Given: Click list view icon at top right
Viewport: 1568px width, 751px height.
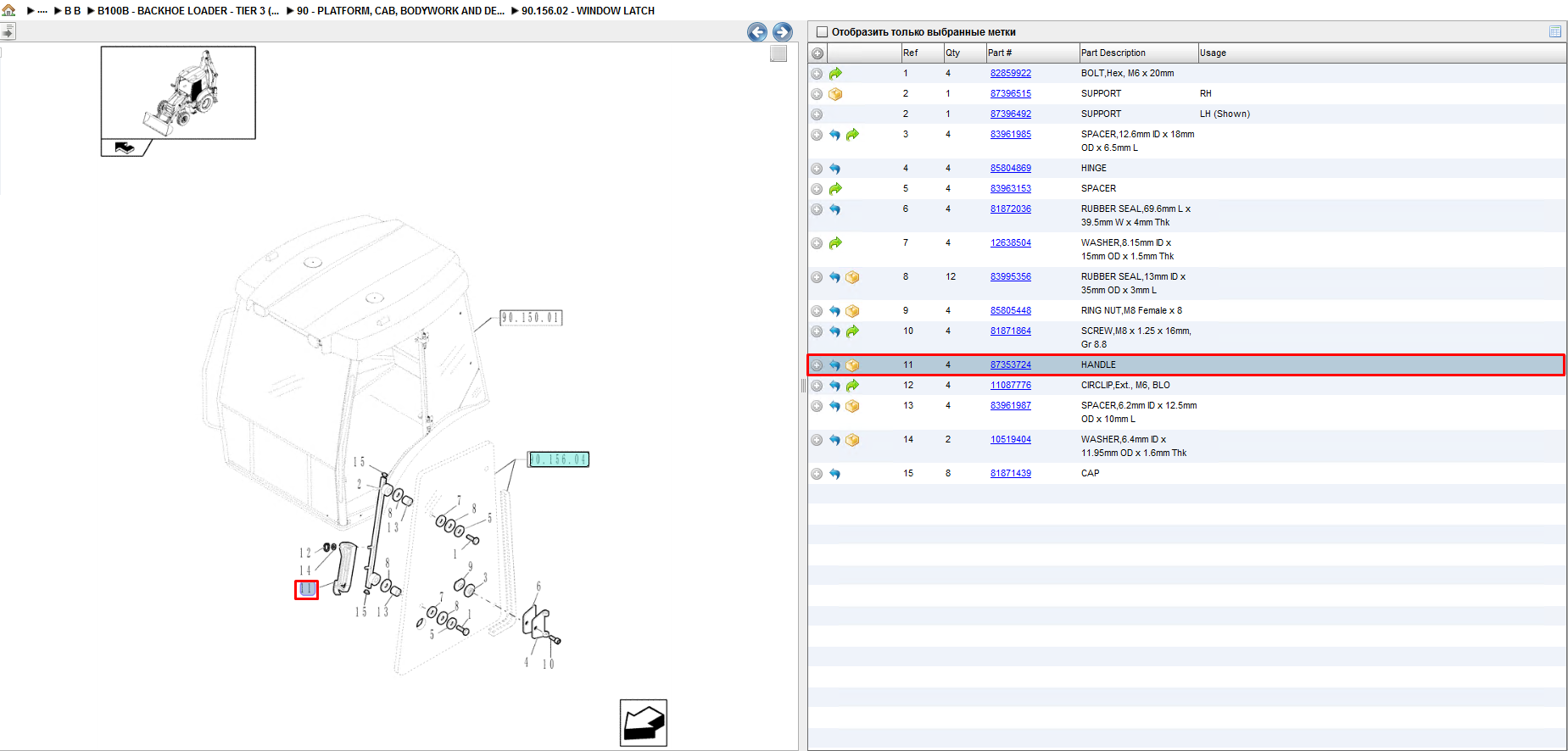Looking at the screenshot, I should [1555, 31].
